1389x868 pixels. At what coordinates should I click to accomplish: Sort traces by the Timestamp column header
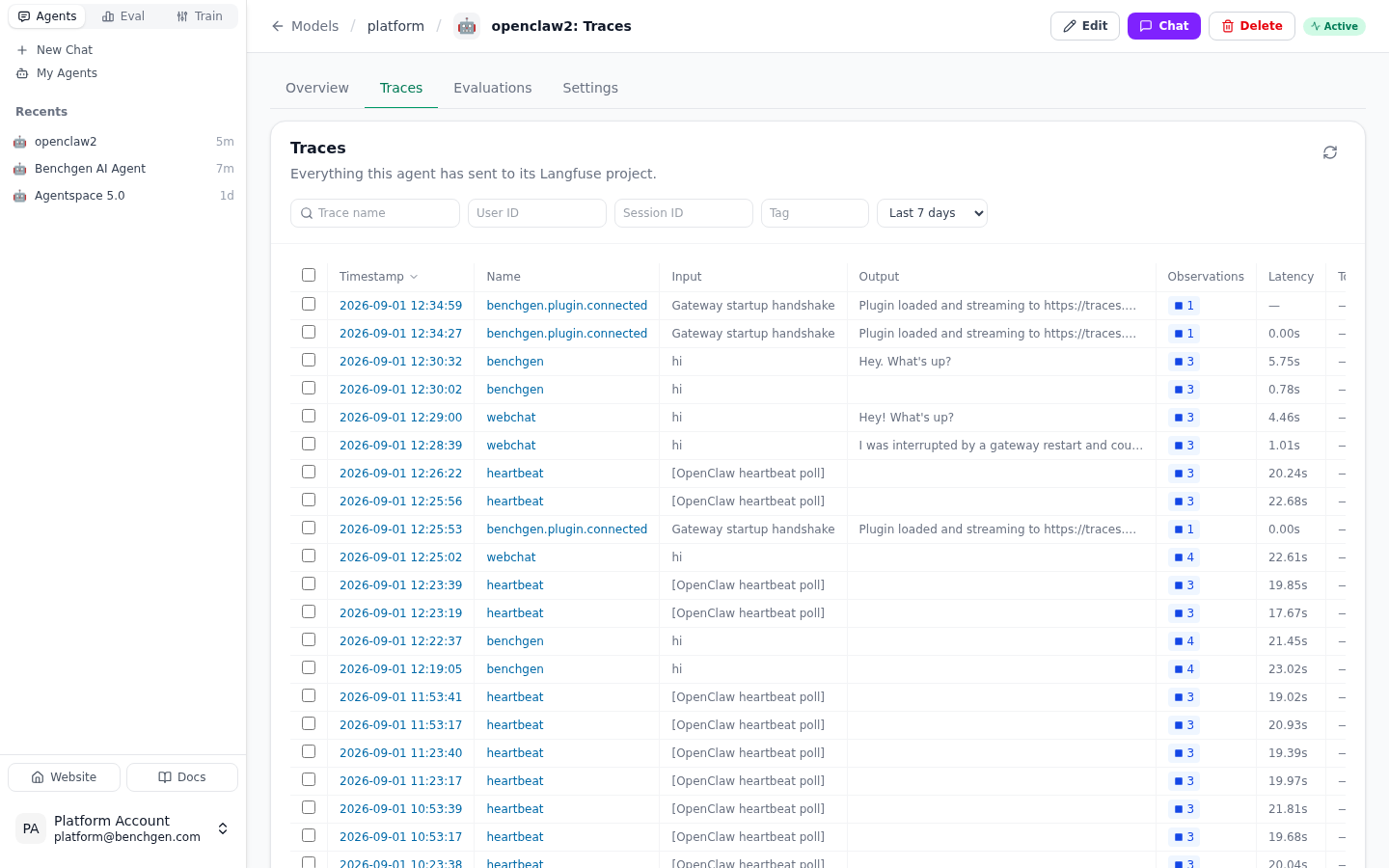coord(378,277)
